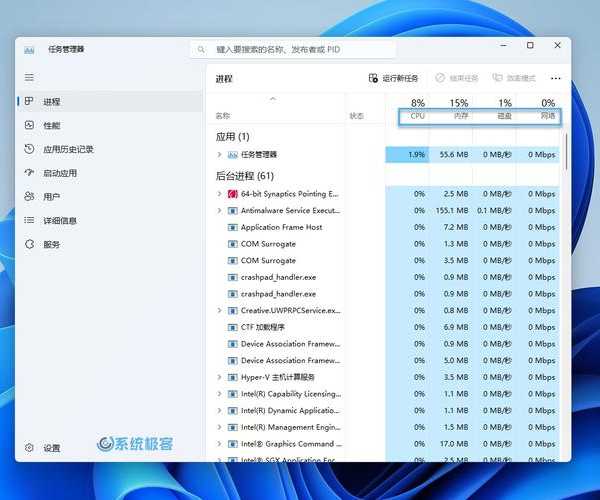Close the Task Manager window

558,45
